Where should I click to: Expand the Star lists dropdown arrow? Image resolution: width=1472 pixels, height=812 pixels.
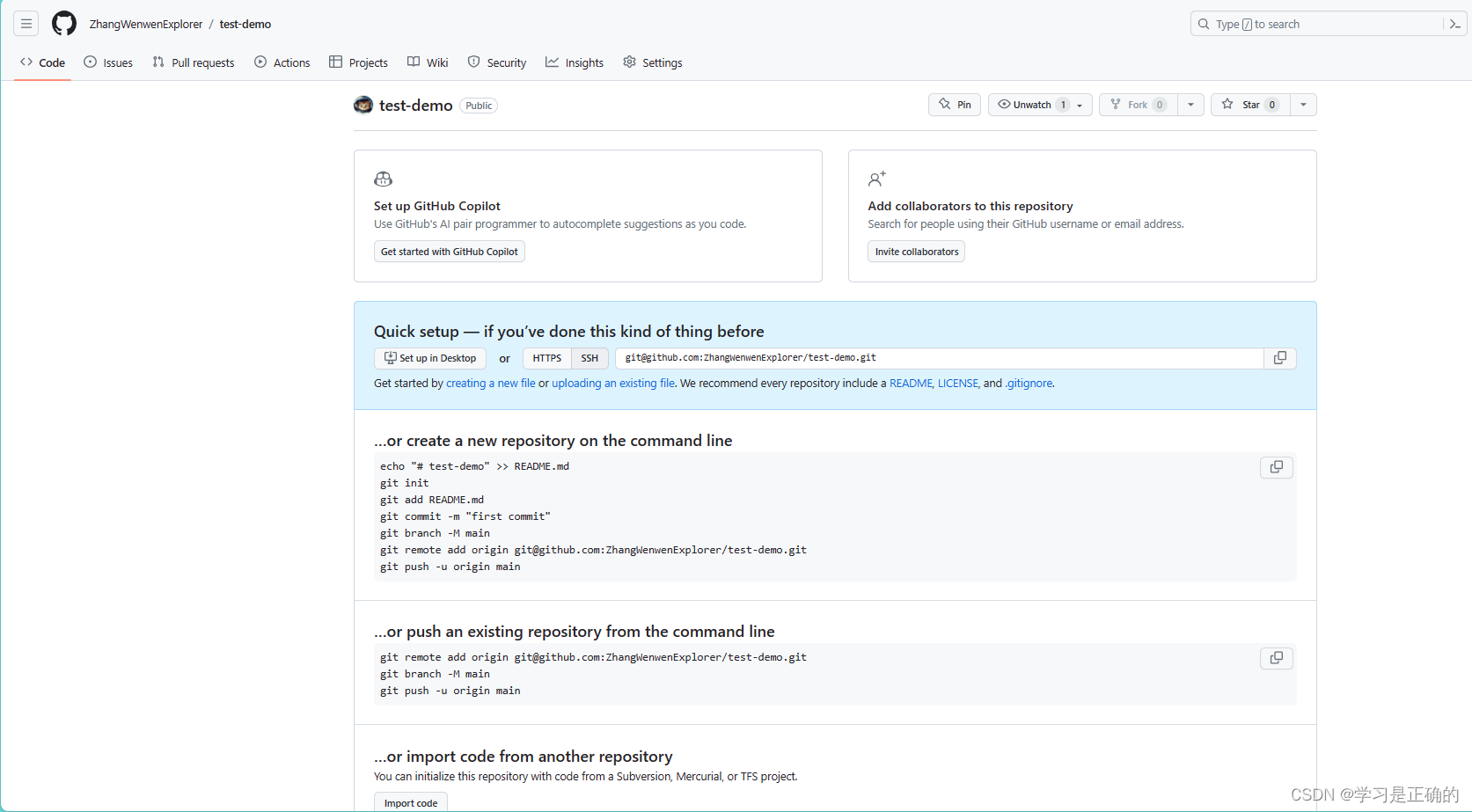(1303, 105)
